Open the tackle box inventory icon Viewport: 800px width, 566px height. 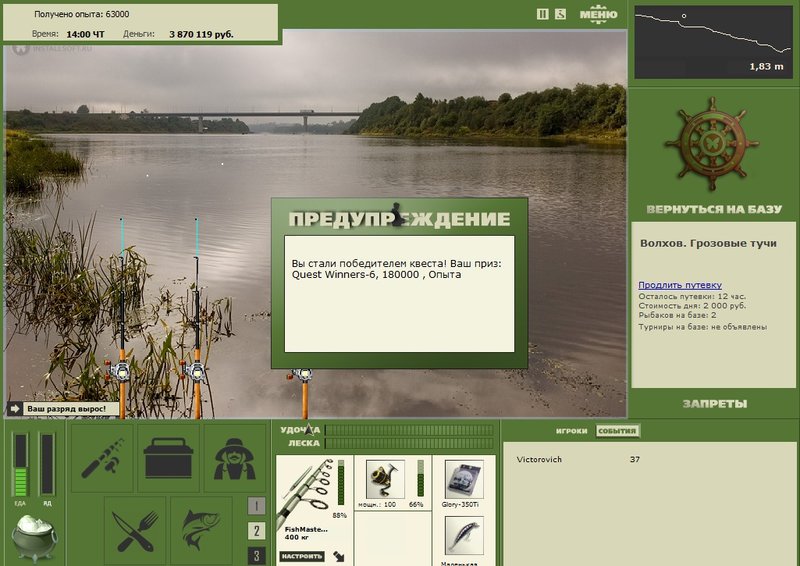tap(168, 458)
